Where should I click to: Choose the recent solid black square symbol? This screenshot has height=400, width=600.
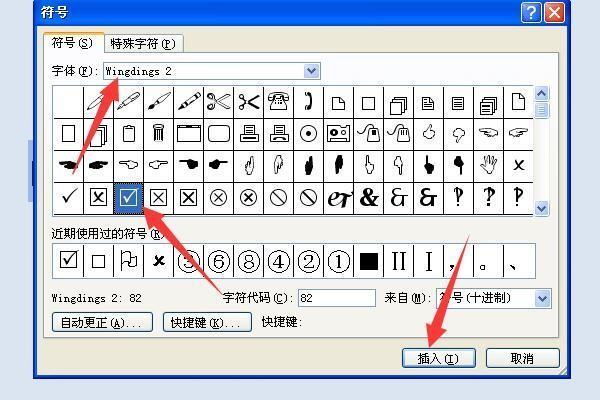pyautogui.click(x=368, y=261)
